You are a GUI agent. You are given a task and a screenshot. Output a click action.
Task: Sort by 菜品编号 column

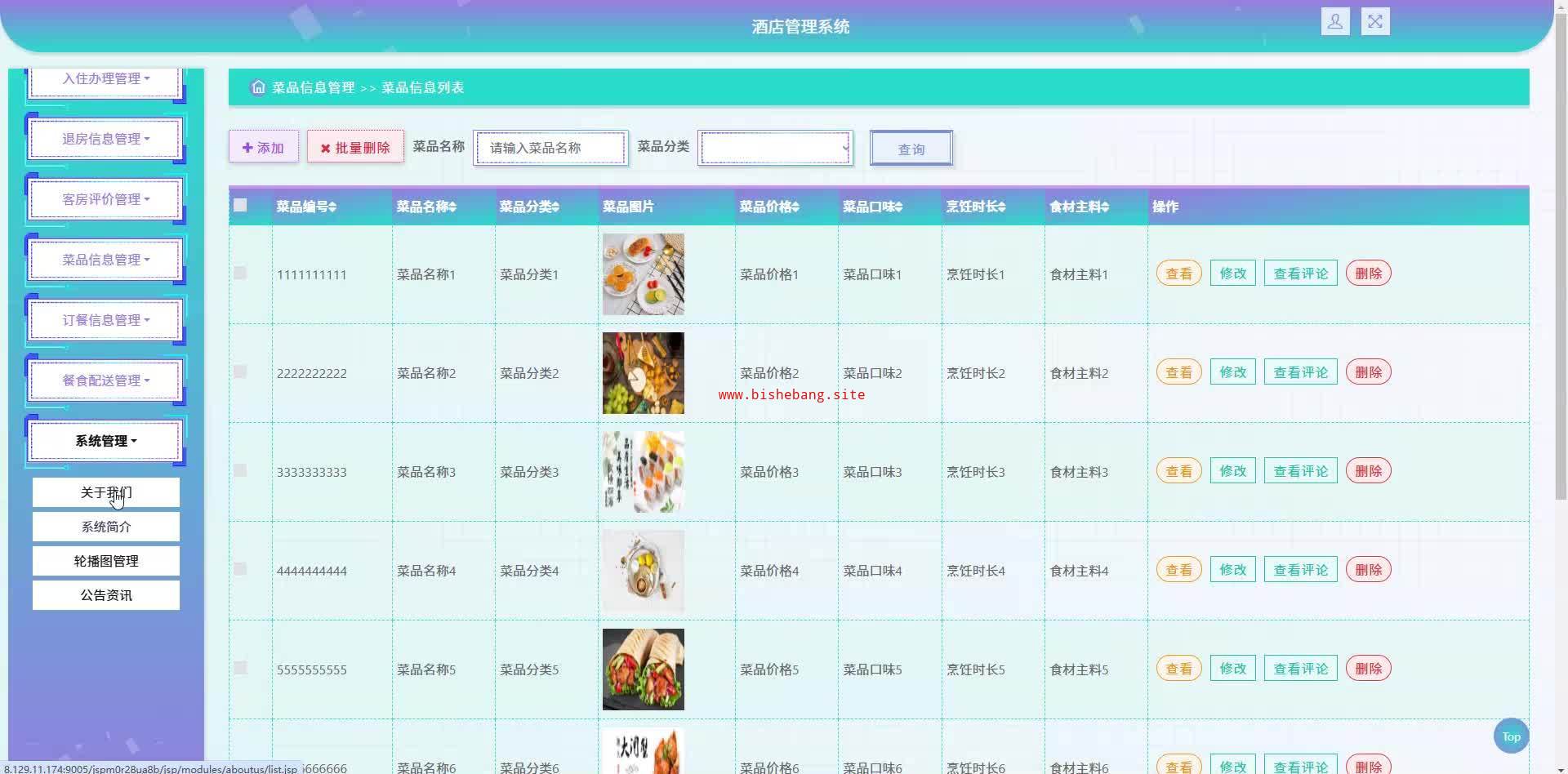306,207
